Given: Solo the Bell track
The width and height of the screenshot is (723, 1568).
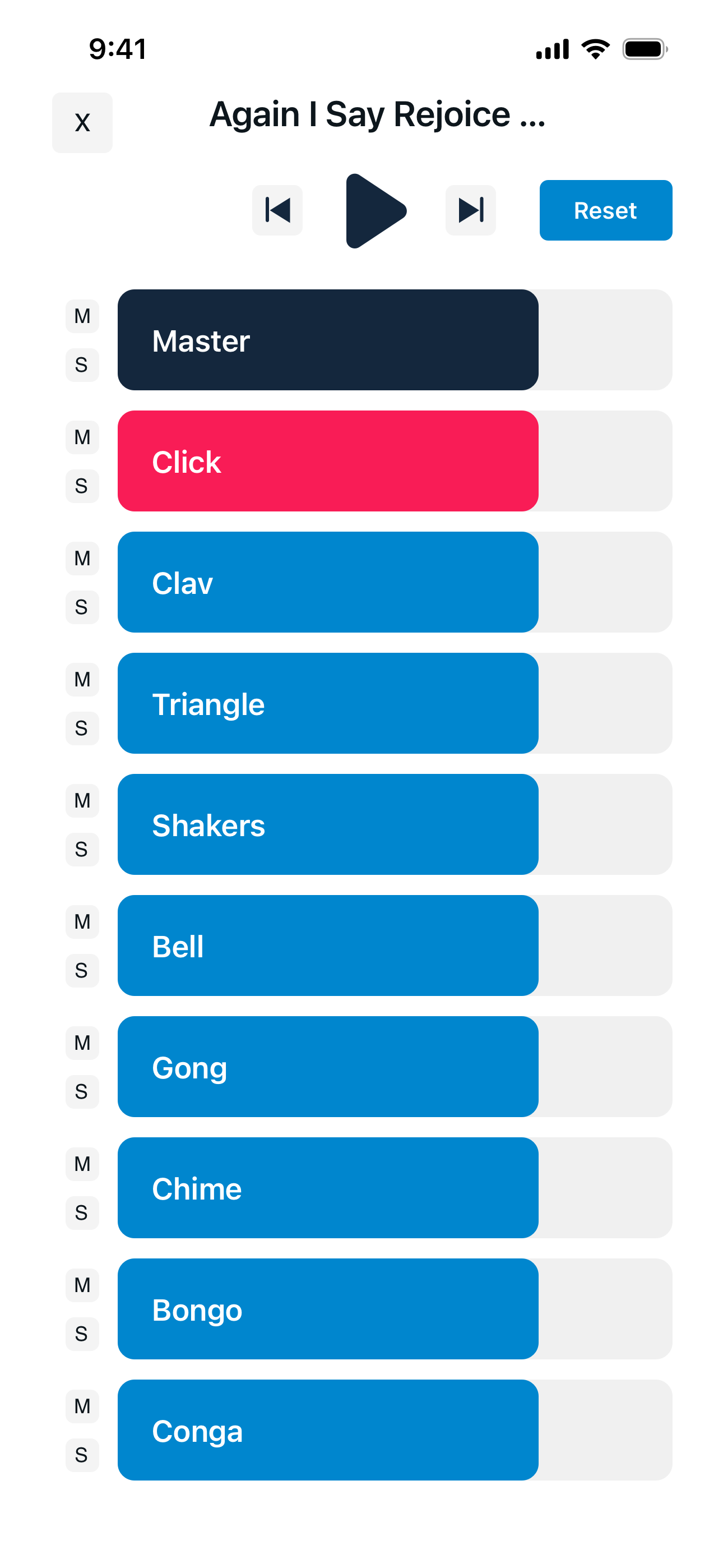Looking at the screenshot, I should [82, 970].
